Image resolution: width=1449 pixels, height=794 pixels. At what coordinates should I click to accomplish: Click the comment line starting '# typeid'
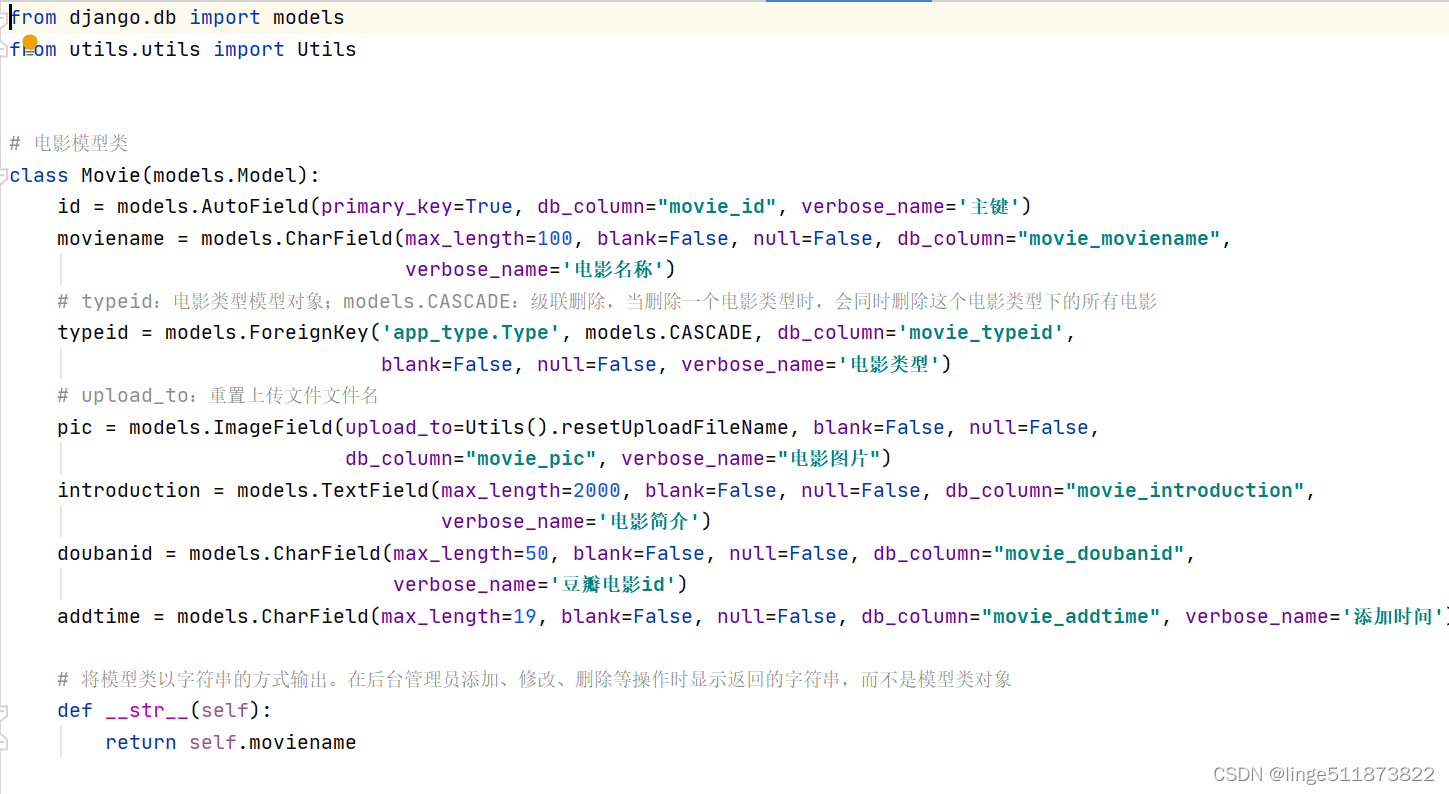[x=607, y=301]
